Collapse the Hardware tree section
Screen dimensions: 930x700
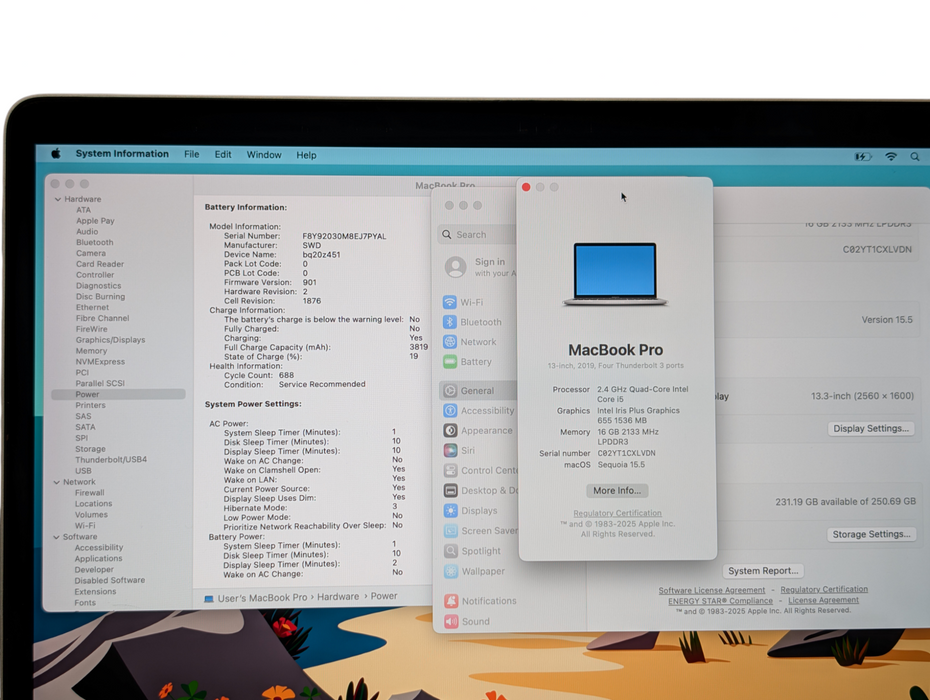pos(58,199)
